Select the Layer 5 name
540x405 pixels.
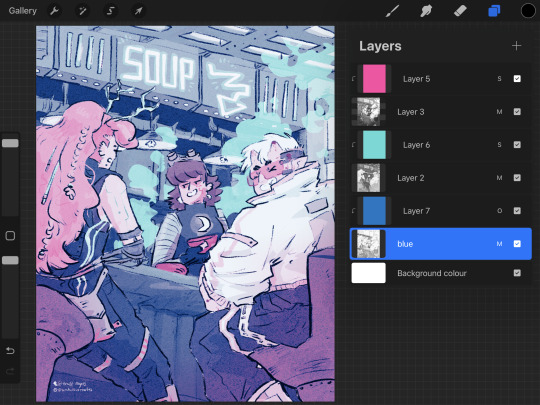[x=416, y=79]
